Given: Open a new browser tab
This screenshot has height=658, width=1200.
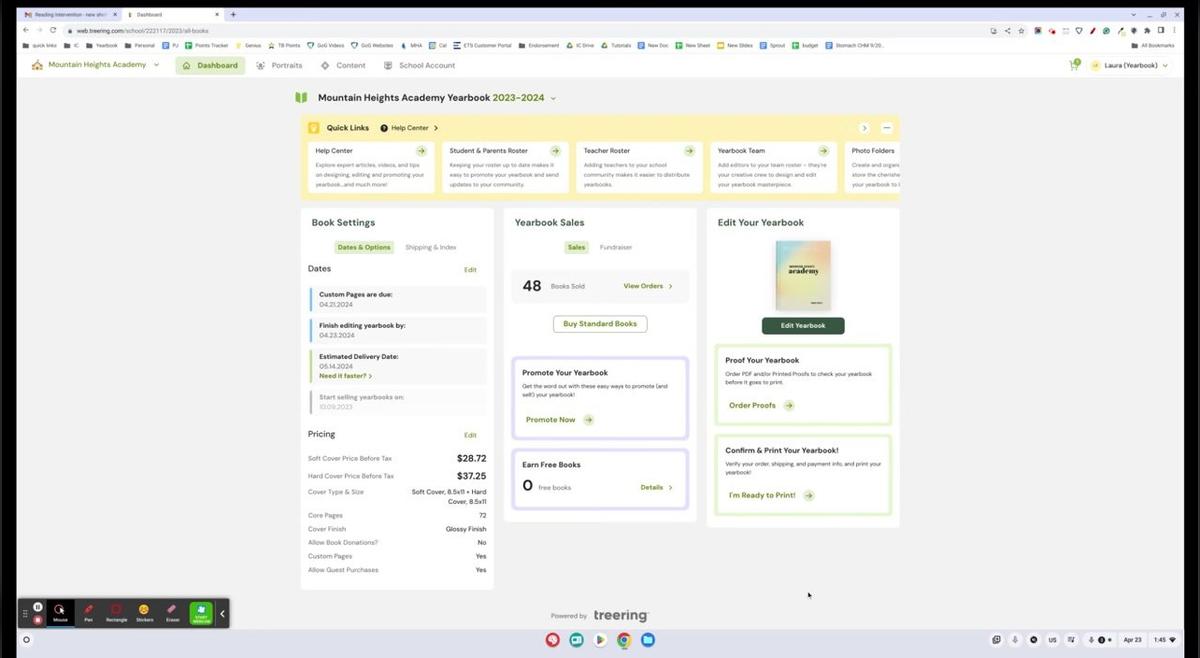Looking at the screenshot, I should pyautogui.click(x=233, y=15).
